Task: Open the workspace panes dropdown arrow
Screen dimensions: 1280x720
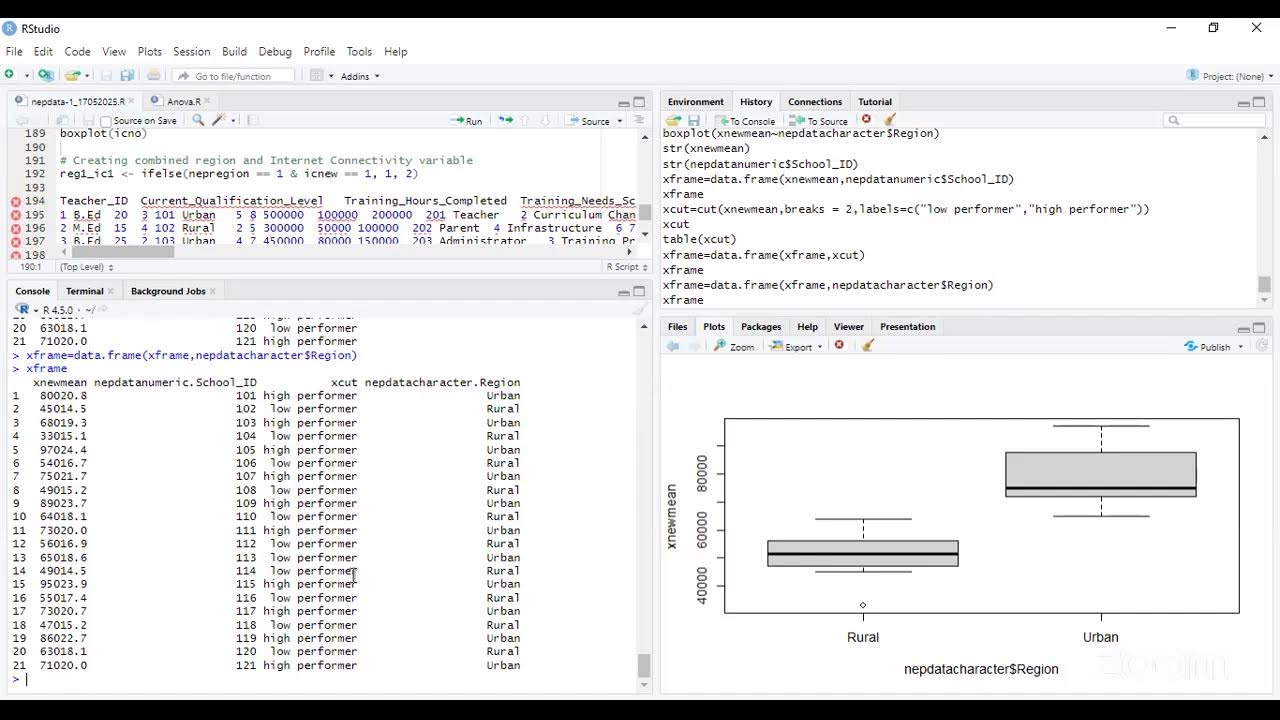Action: coord(331,76)
